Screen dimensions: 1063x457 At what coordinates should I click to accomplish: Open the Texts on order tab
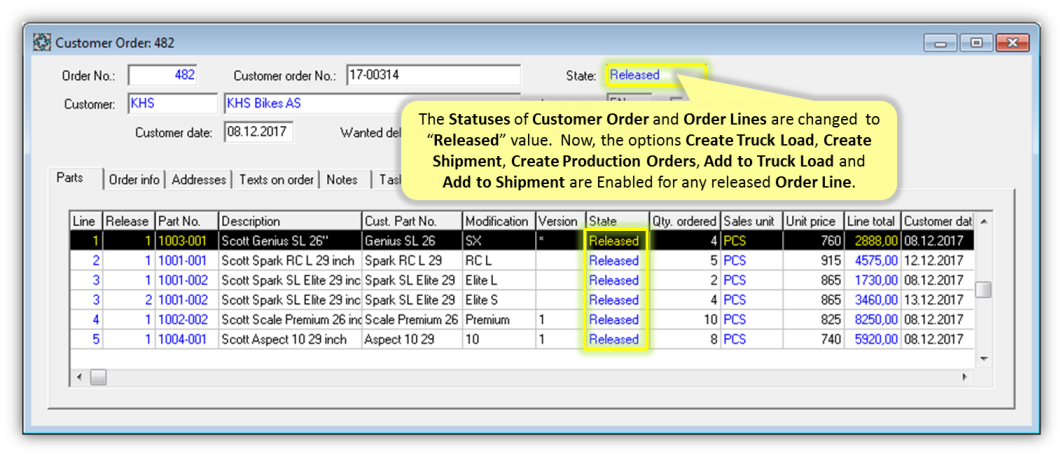(x=276, y=180)
